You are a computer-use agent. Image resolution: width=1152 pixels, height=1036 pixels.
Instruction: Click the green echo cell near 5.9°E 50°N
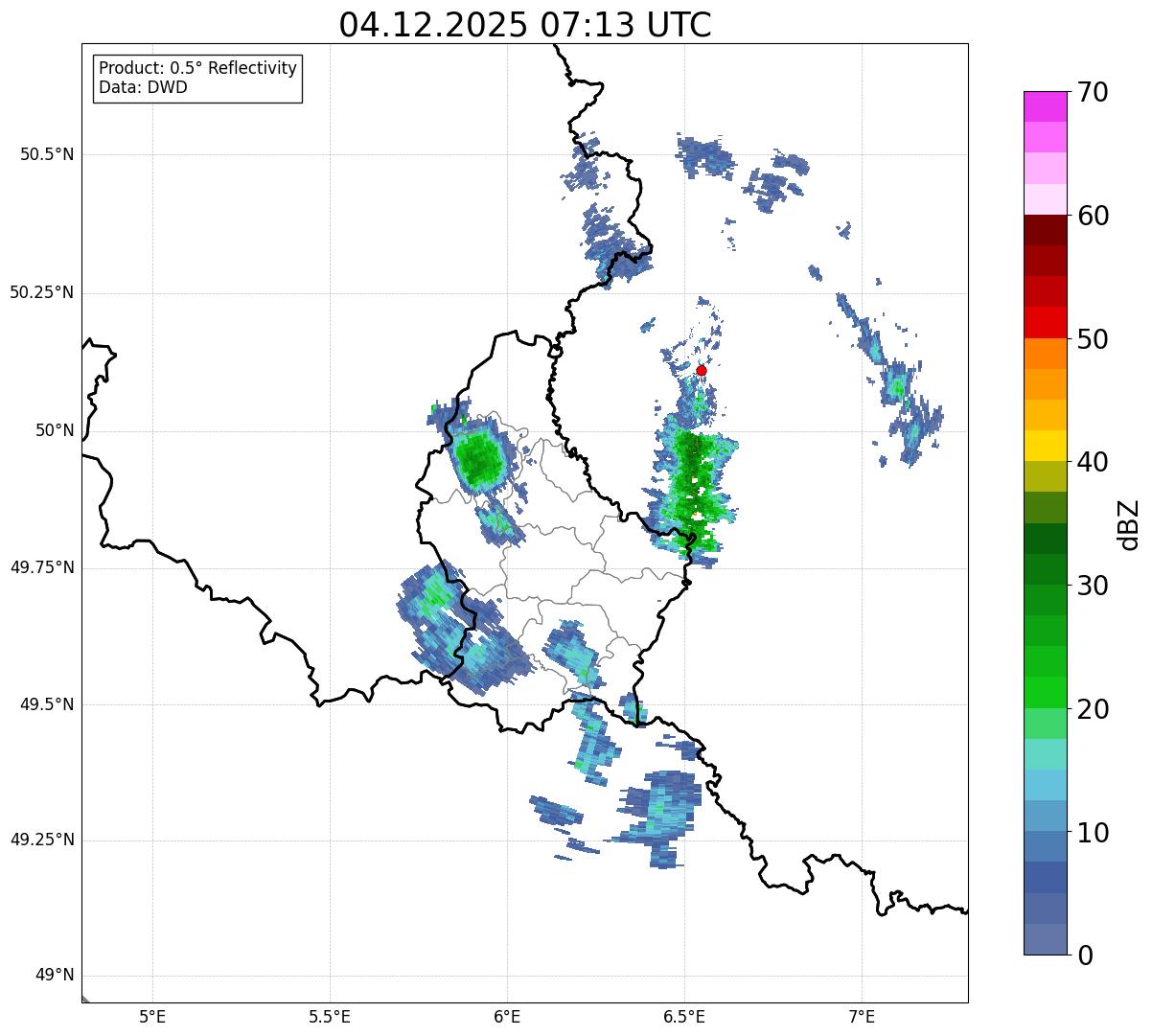coord(477,458)
